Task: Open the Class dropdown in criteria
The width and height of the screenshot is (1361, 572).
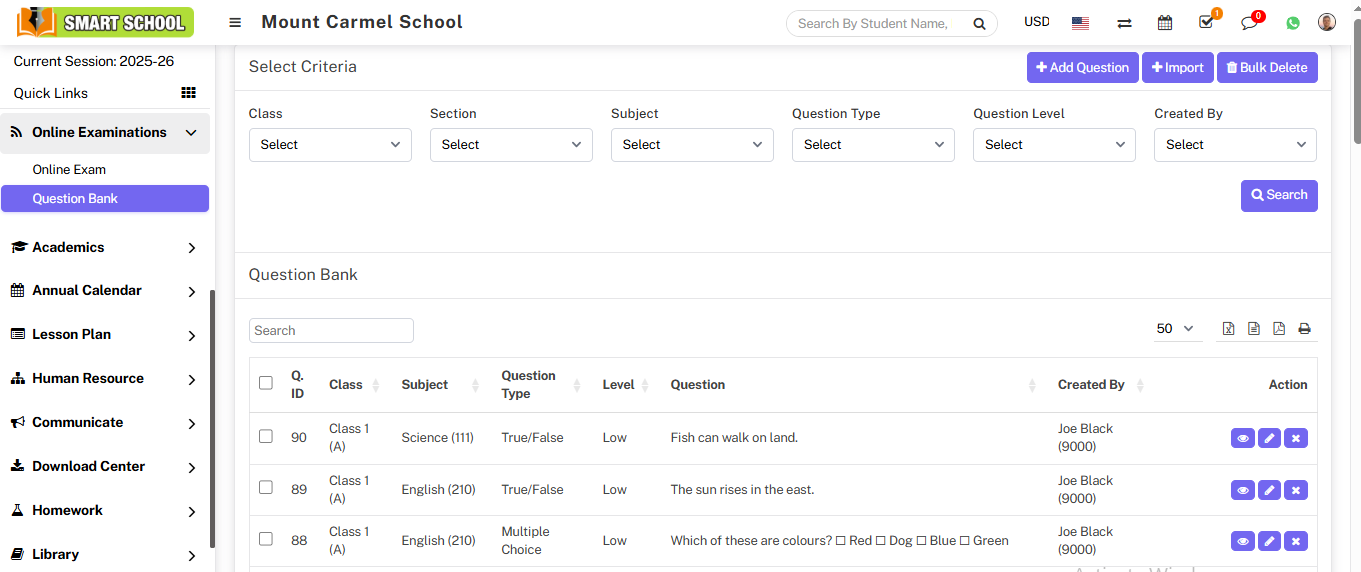Action: [330, 145]
